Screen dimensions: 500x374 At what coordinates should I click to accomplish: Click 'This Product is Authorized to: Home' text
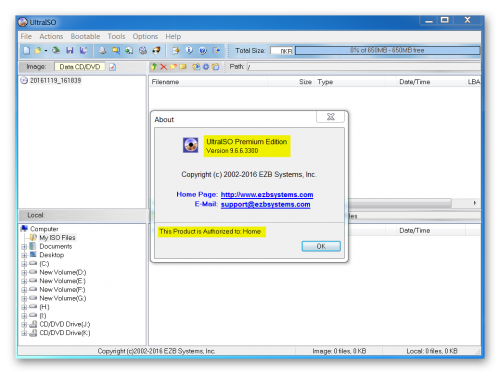coord(210,231)
